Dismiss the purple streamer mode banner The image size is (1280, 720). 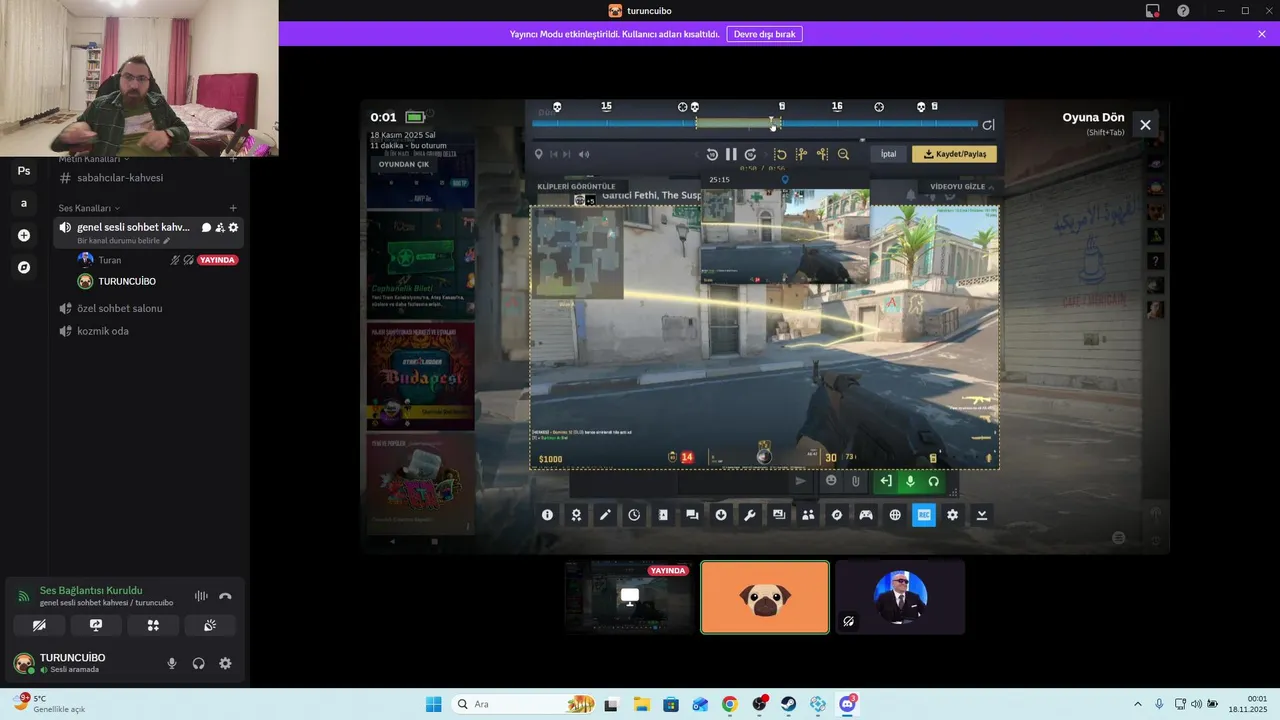(x=1262, y=34)
